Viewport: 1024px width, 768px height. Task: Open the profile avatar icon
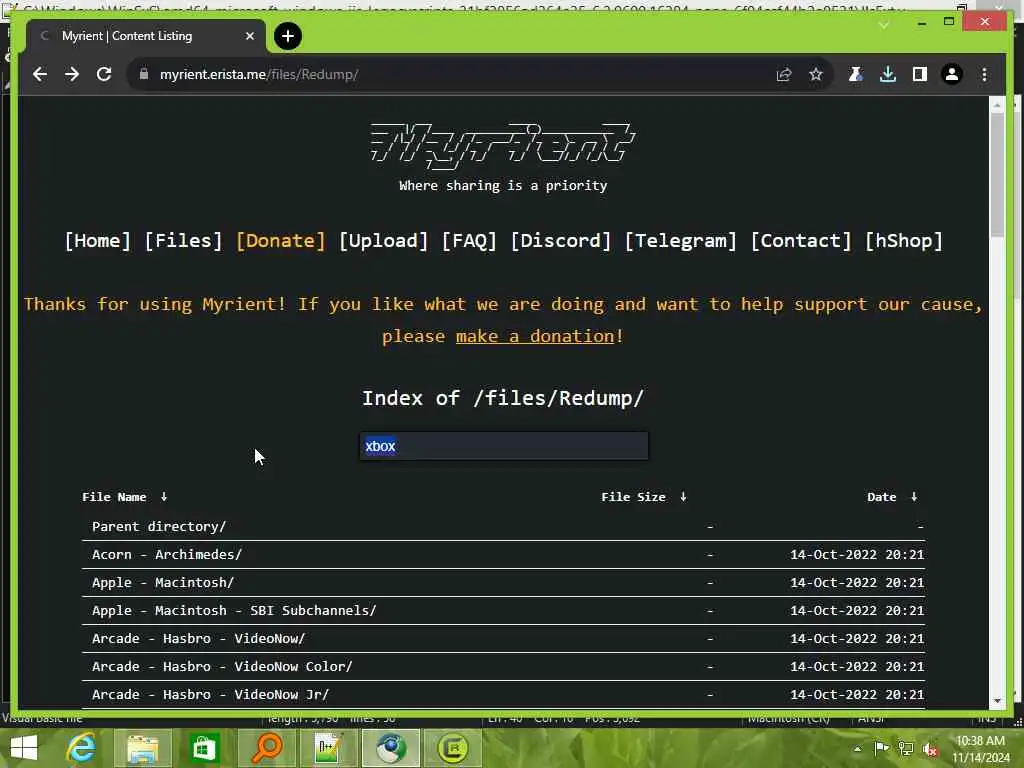click(x=952, y=74)
